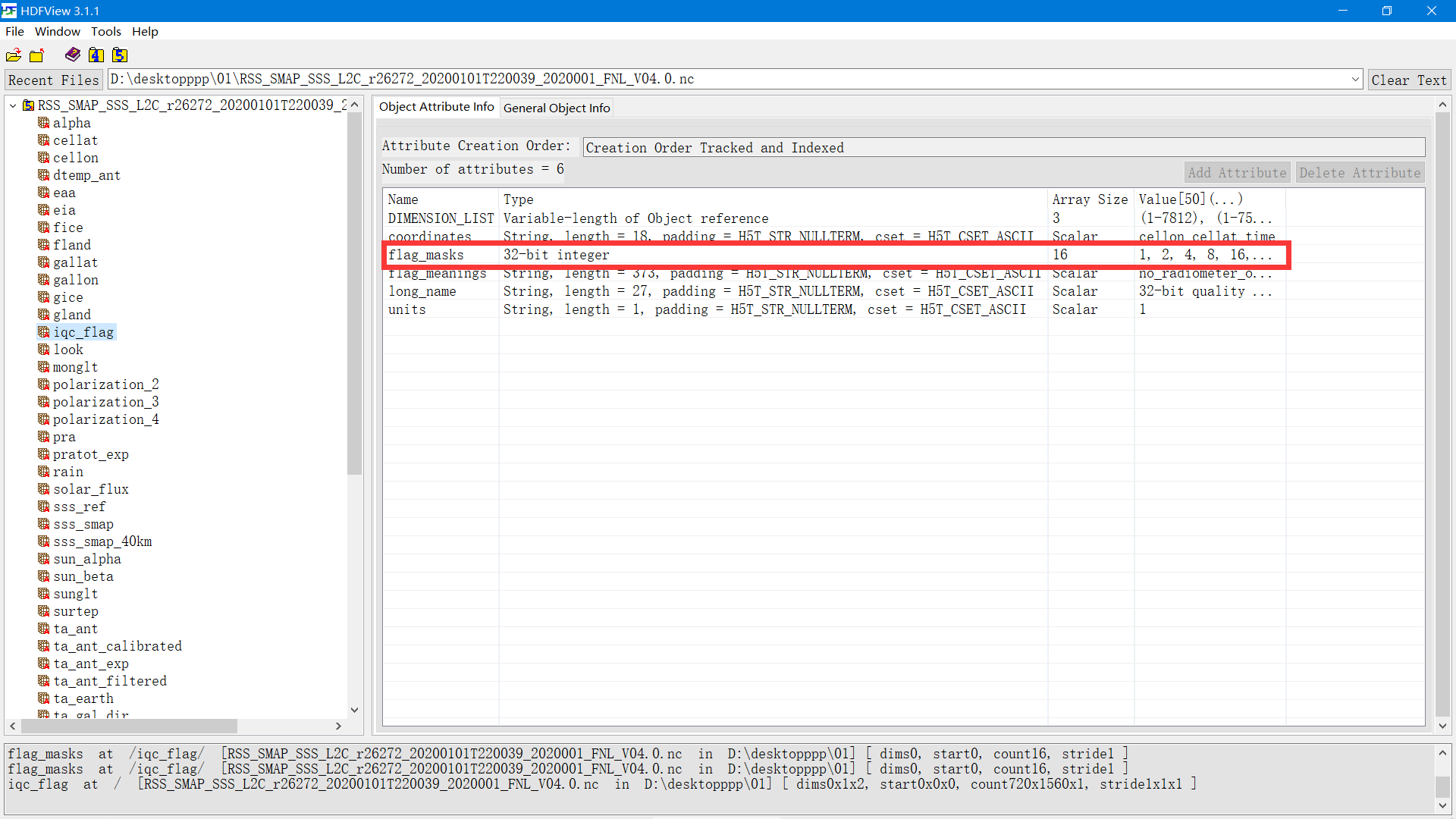
Task: Click the Recent Files button
Action: pyautogui.click(x=53, y=80)
